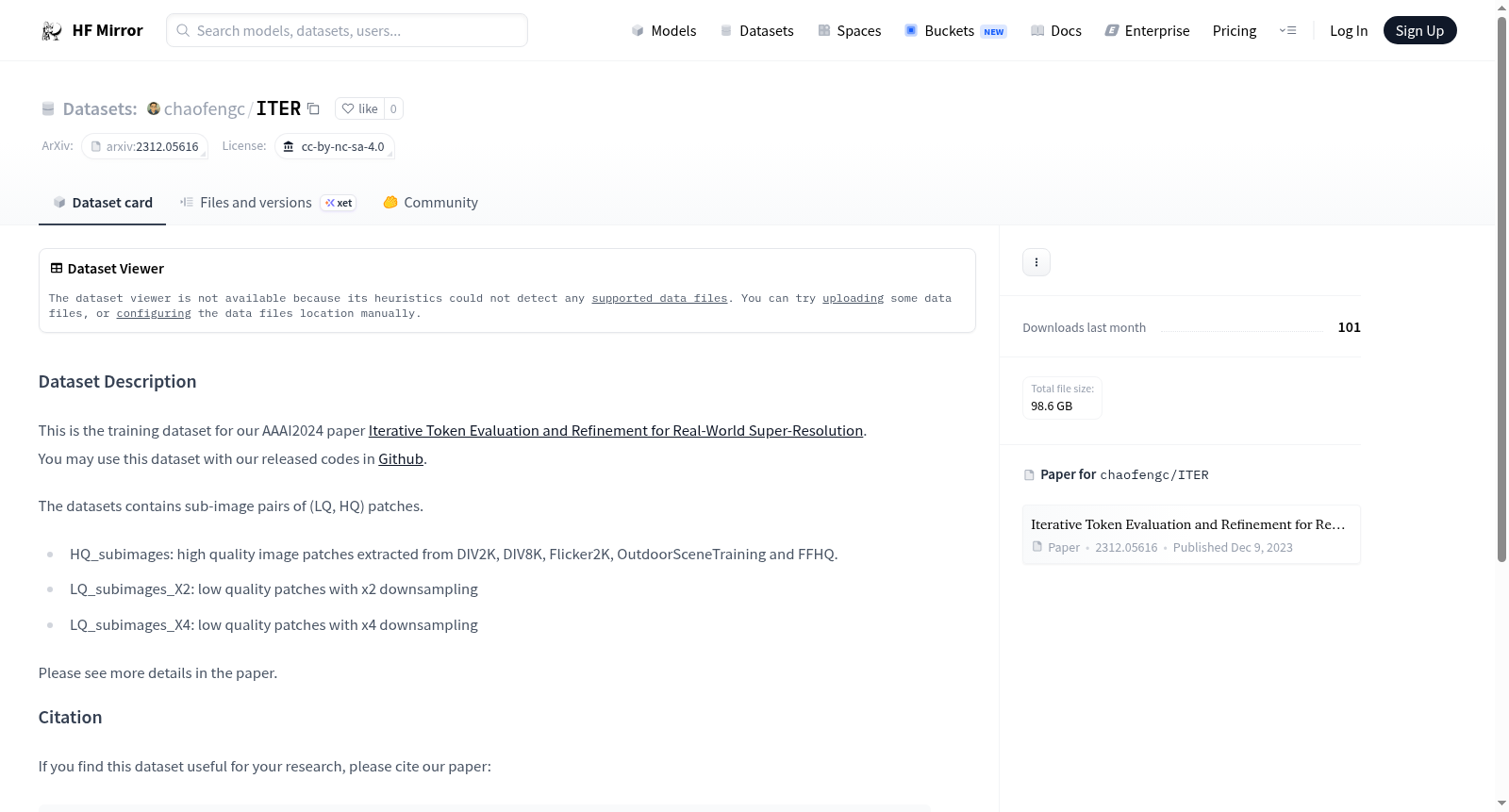Viewport: 1509px width, 812px height.
Task: Like the ITER dataset
Action: point(359,108)
